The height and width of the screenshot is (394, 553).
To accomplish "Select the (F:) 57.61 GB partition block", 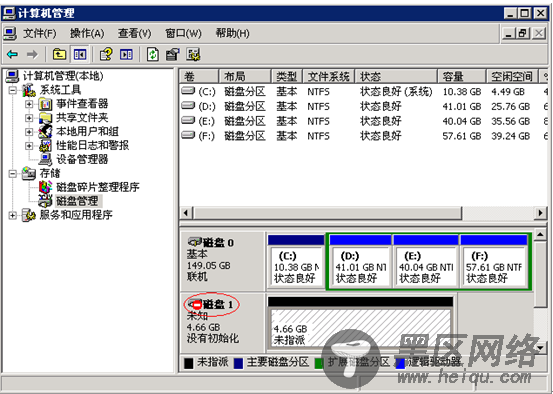I will (494, 262).
